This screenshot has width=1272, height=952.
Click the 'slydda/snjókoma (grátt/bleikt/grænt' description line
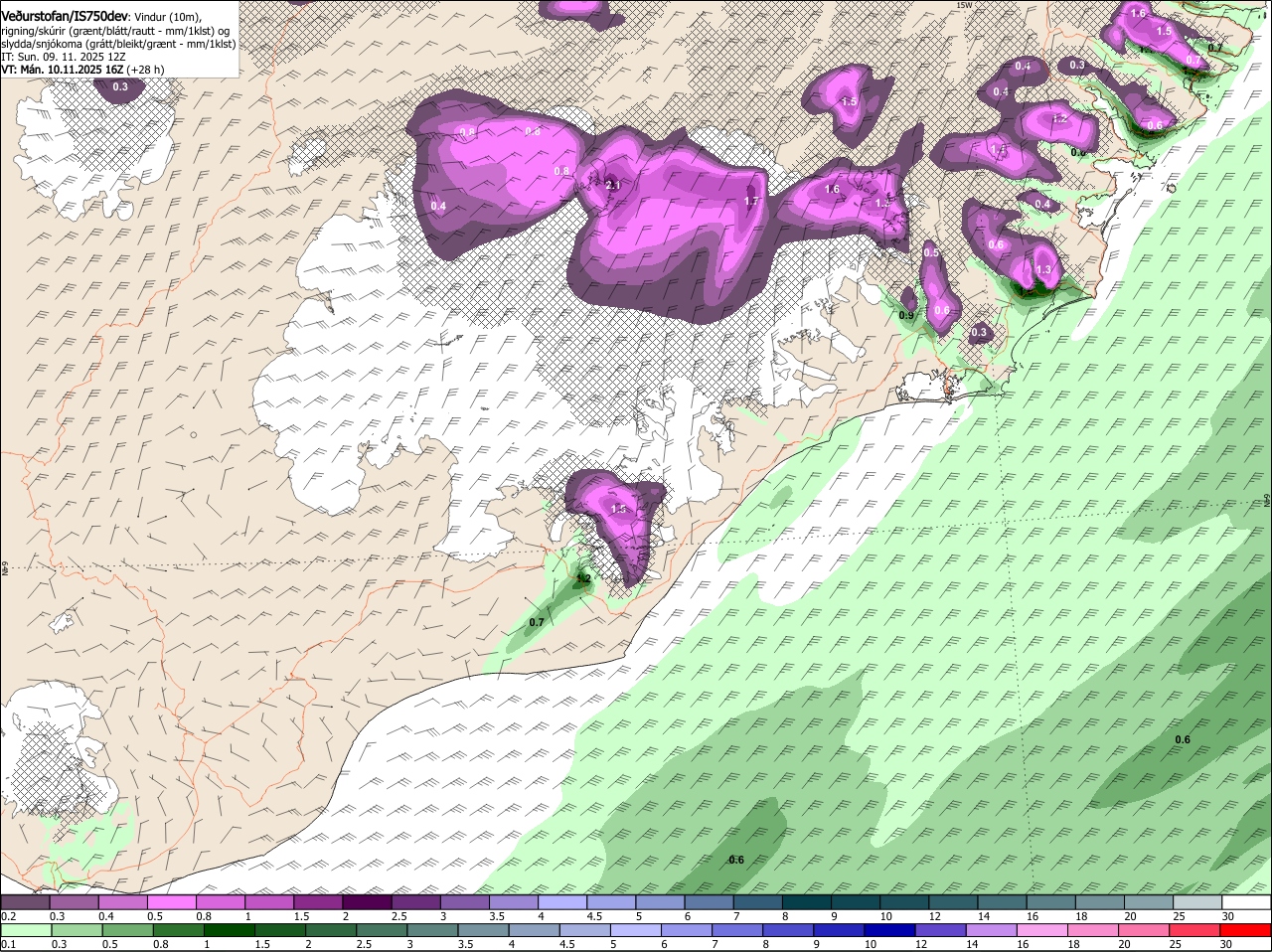tap(118, 44)
